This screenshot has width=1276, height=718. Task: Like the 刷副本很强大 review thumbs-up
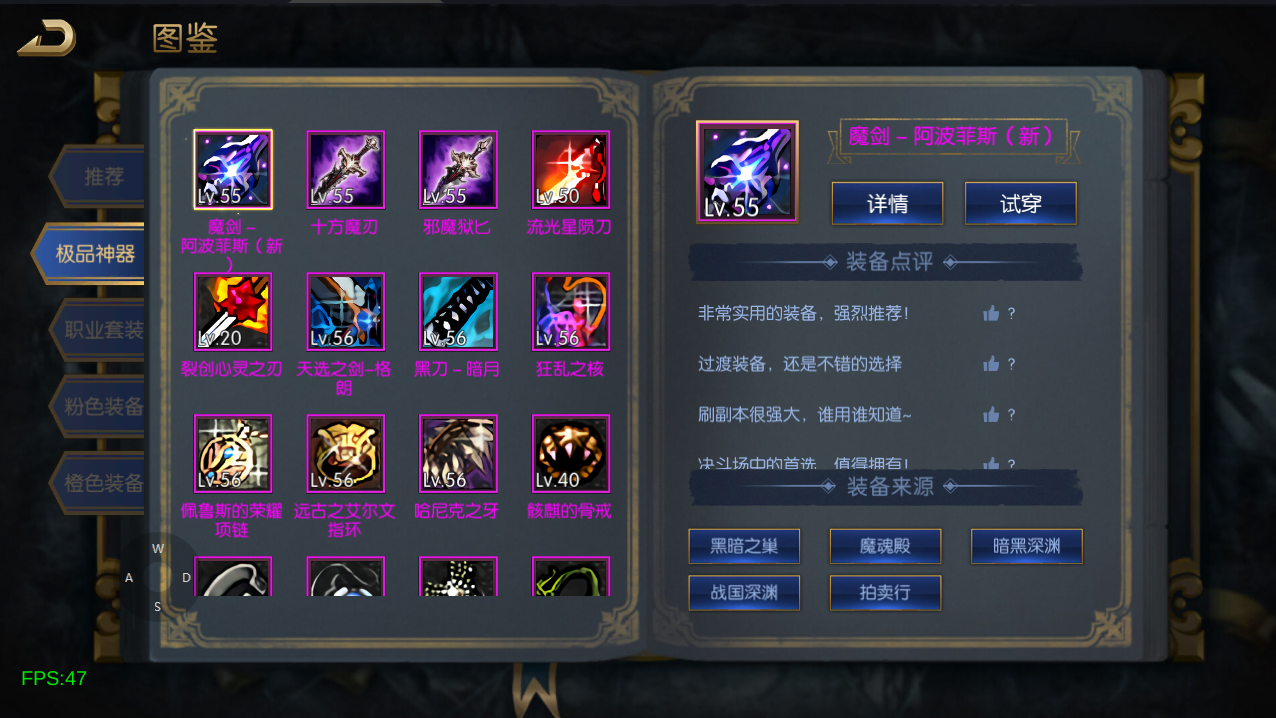991,414
